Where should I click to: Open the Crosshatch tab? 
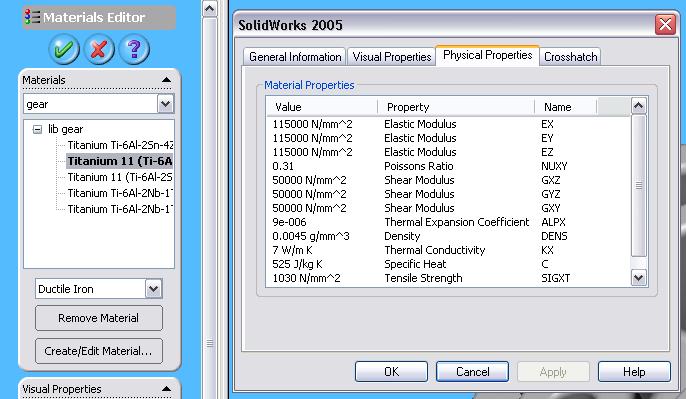[570, 57]
